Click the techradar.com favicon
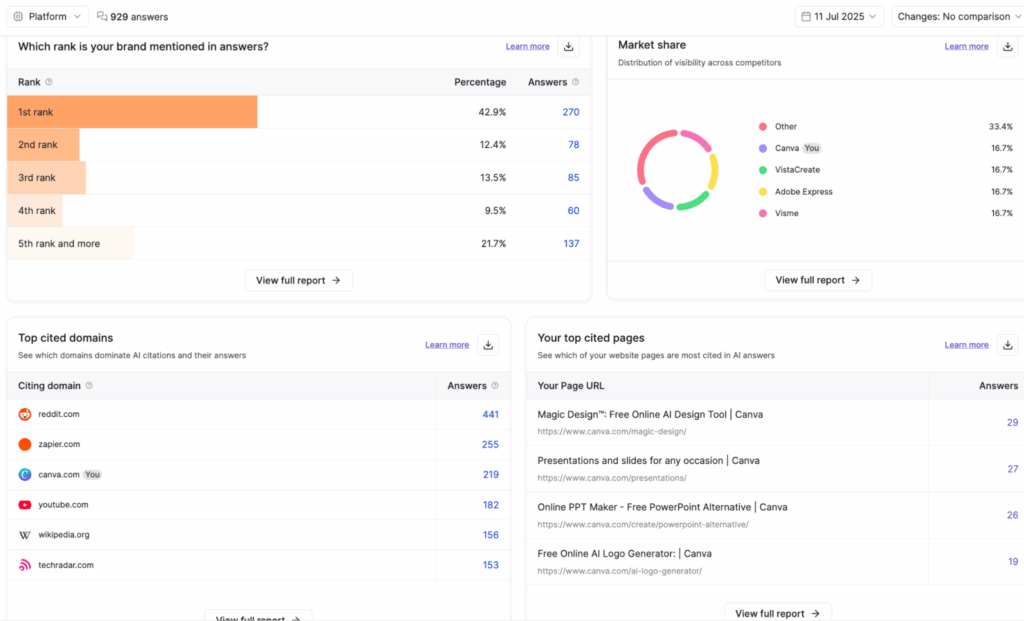Screen dimensions: 1024x621 (x=25, y=565)
